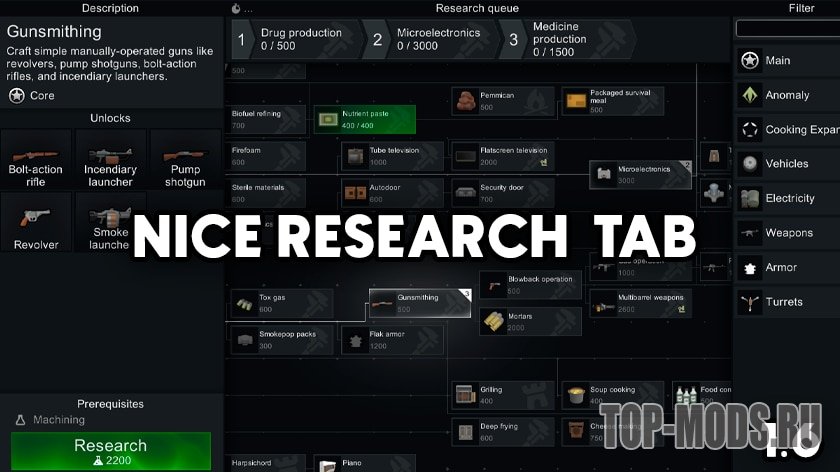Image resolution: width=840 pixels, height=472 pixels.
Task: Open the Cooking Expanded filter tab
Action: [x=788, y=130]
